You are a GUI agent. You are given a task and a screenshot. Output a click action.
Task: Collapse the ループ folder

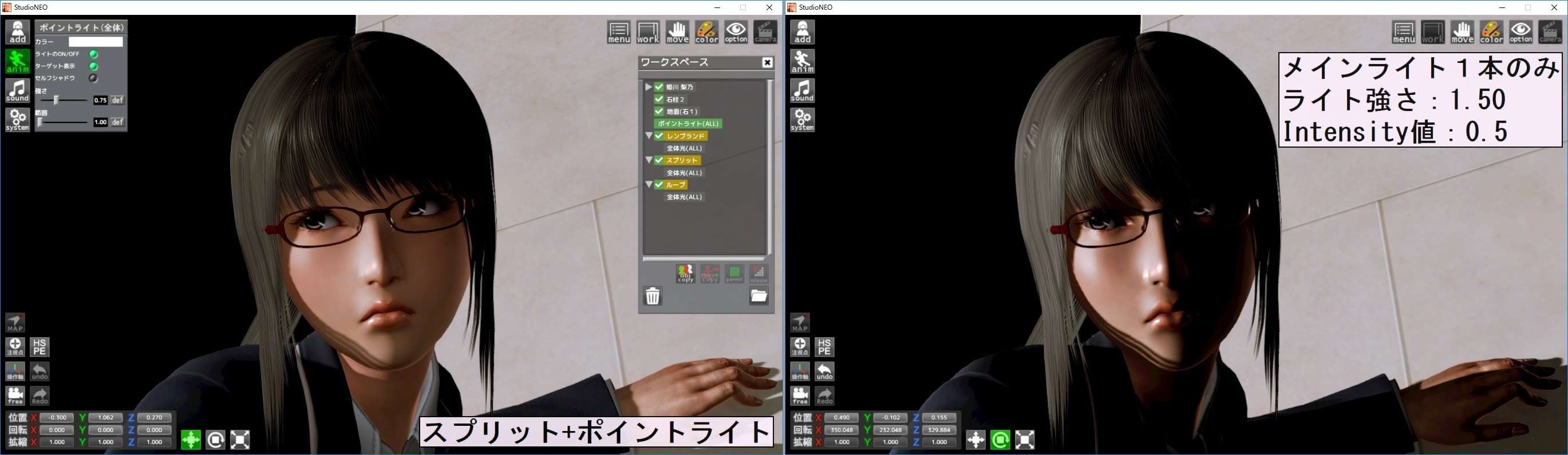(x=649, y=184)
